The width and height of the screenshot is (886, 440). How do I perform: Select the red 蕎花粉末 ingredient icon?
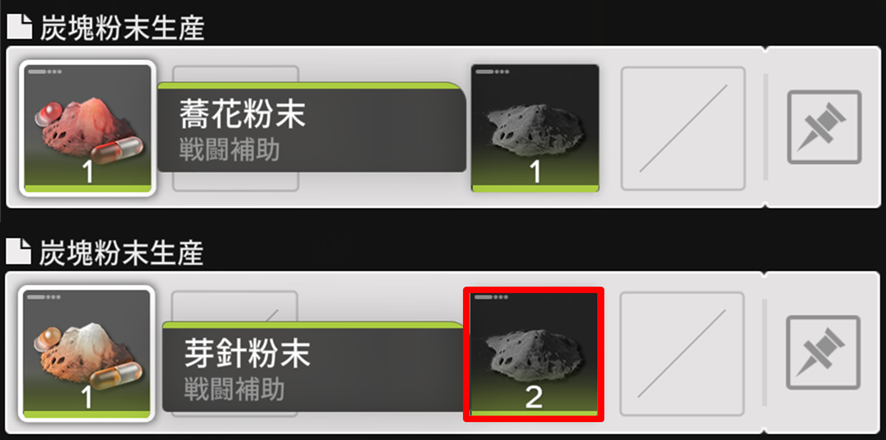tap(87, 128)
